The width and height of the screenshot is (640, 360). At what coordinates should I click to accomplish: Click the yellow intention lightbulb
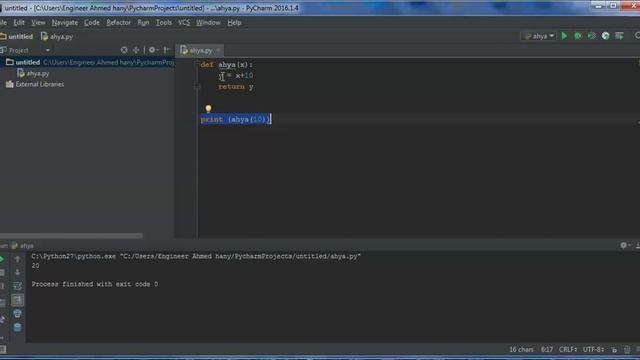click(x=209, y=109)
